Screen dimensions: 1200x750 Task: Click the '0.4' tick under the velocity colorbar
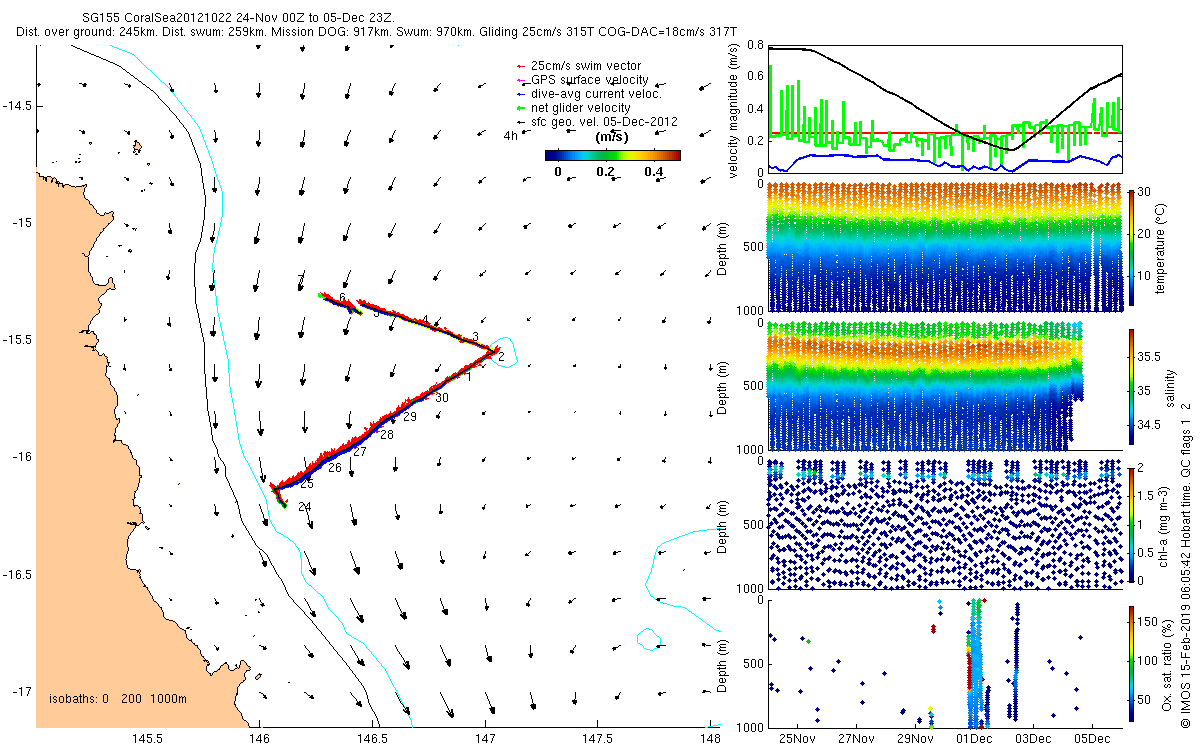[653, 172]
